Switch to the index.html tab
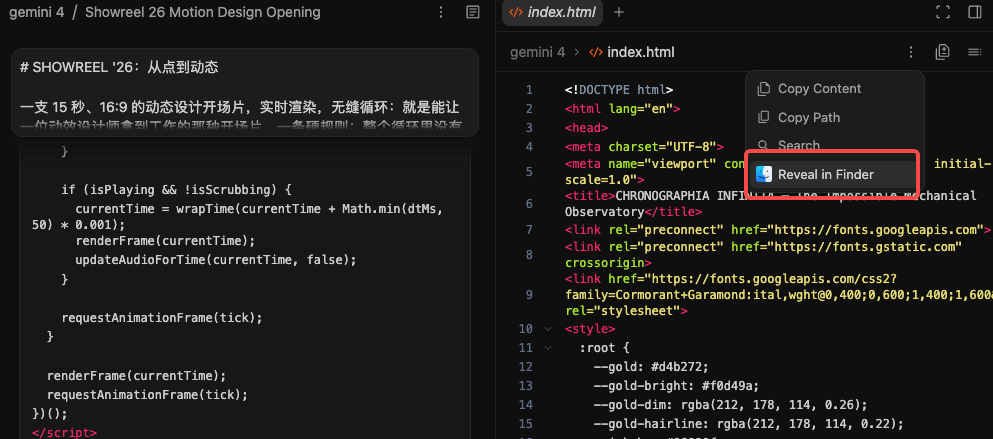Viewport: 993px width, 439px height. pyautogui.click(x=552, y=12)
